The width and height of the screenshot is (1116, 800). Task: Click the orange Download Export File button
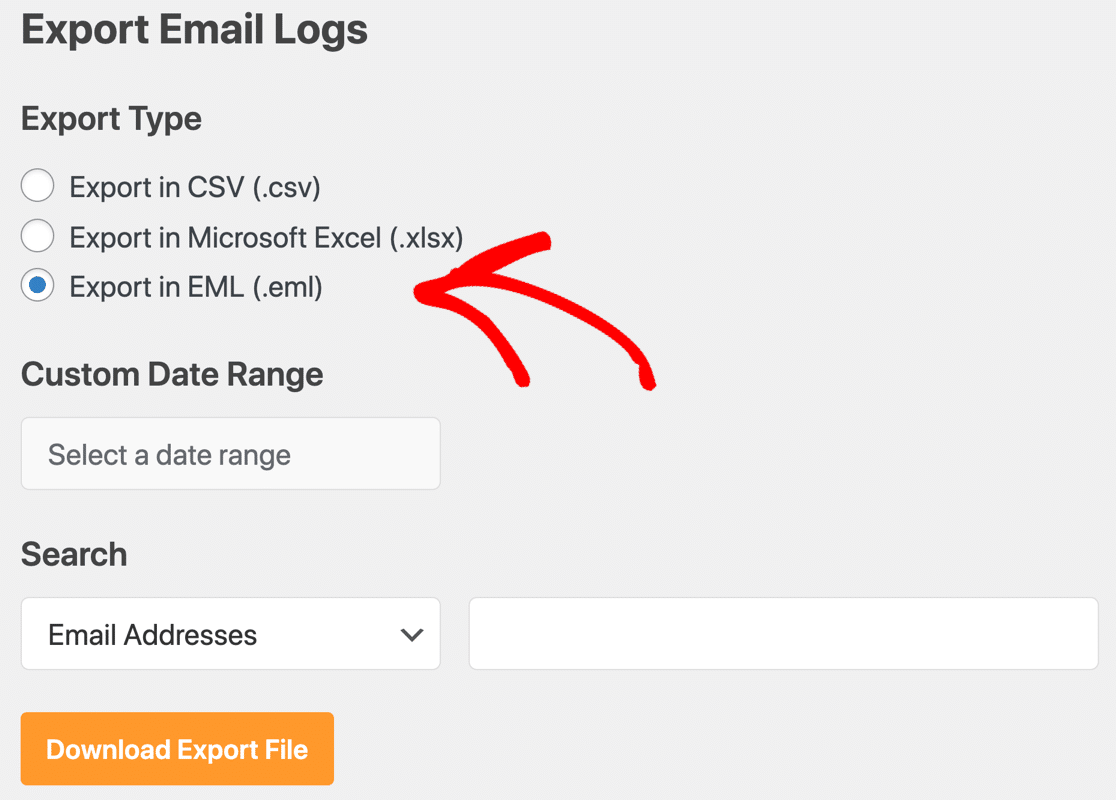pos(176,748)
